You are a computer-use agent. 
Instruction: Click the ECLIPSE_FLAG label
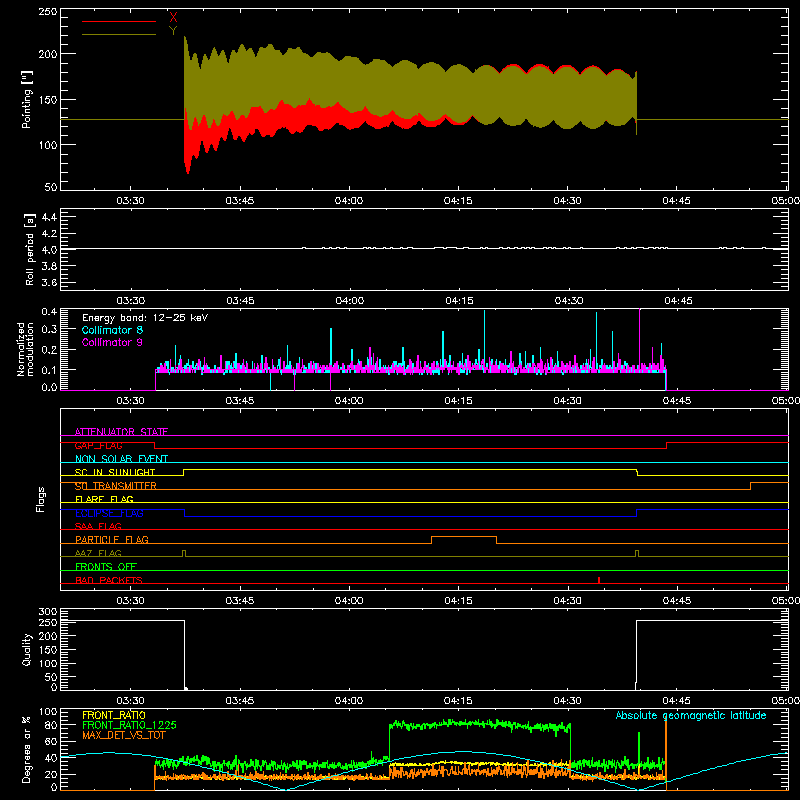(x=109, y=513)
